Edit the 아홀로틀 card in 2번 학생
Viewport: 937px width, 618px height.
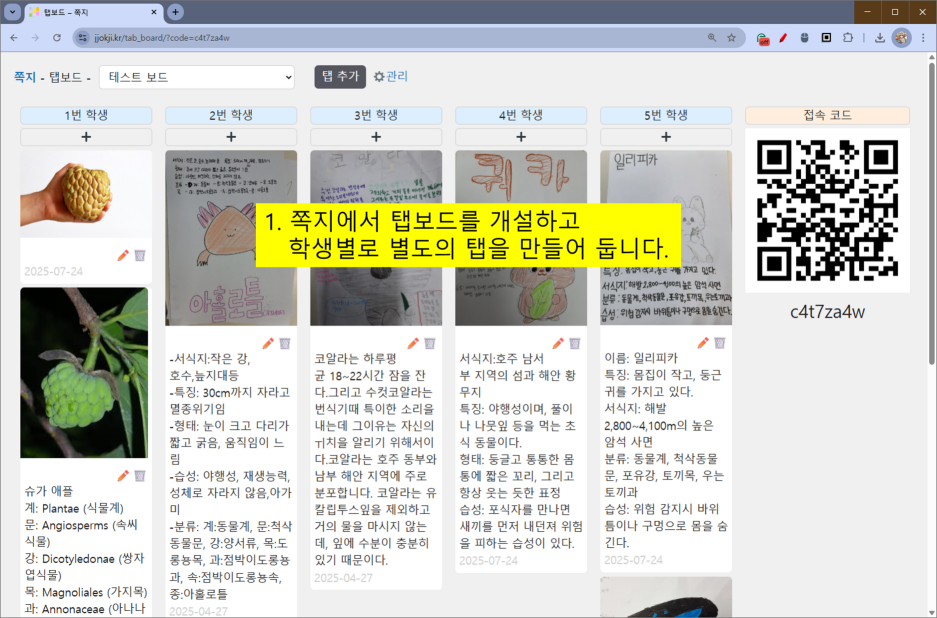(x=268, y=343)
